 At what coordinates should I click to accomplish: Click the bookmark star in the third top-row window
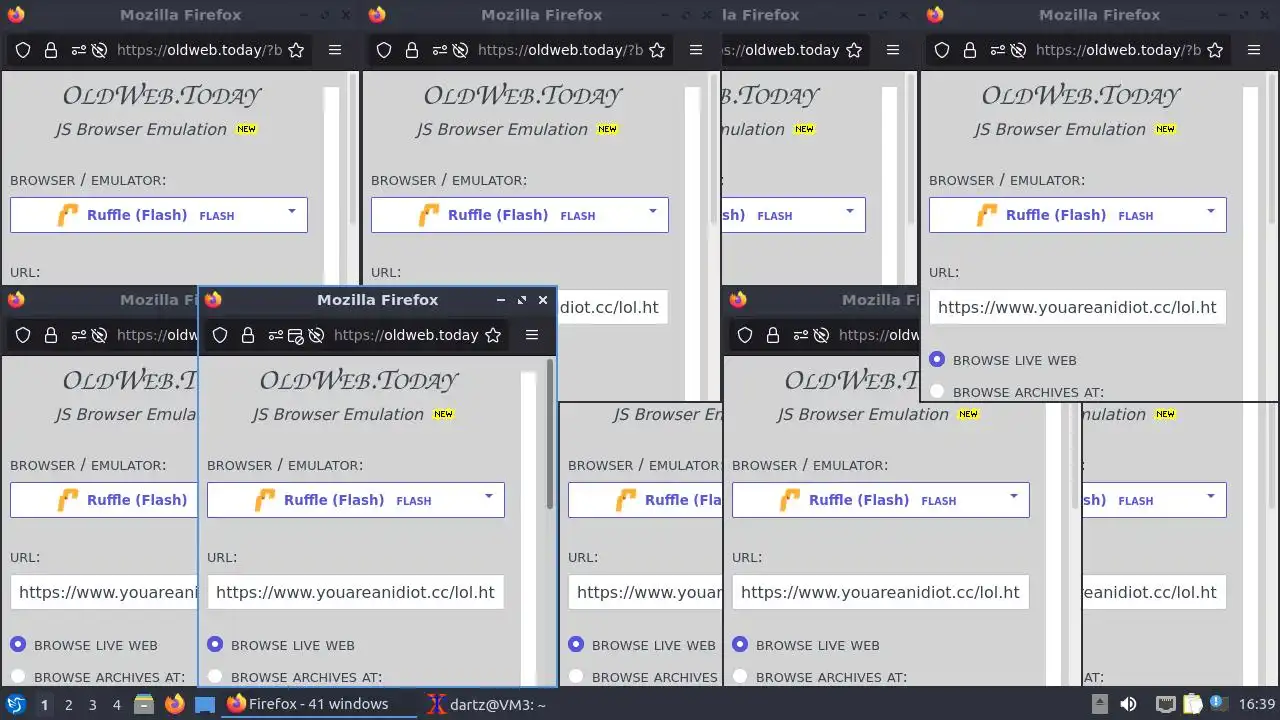pos(854,50)
